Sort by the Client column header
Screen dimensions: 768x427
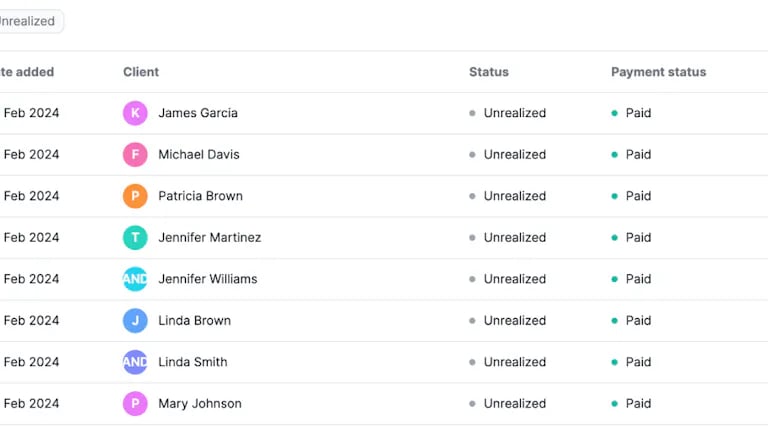141,72
